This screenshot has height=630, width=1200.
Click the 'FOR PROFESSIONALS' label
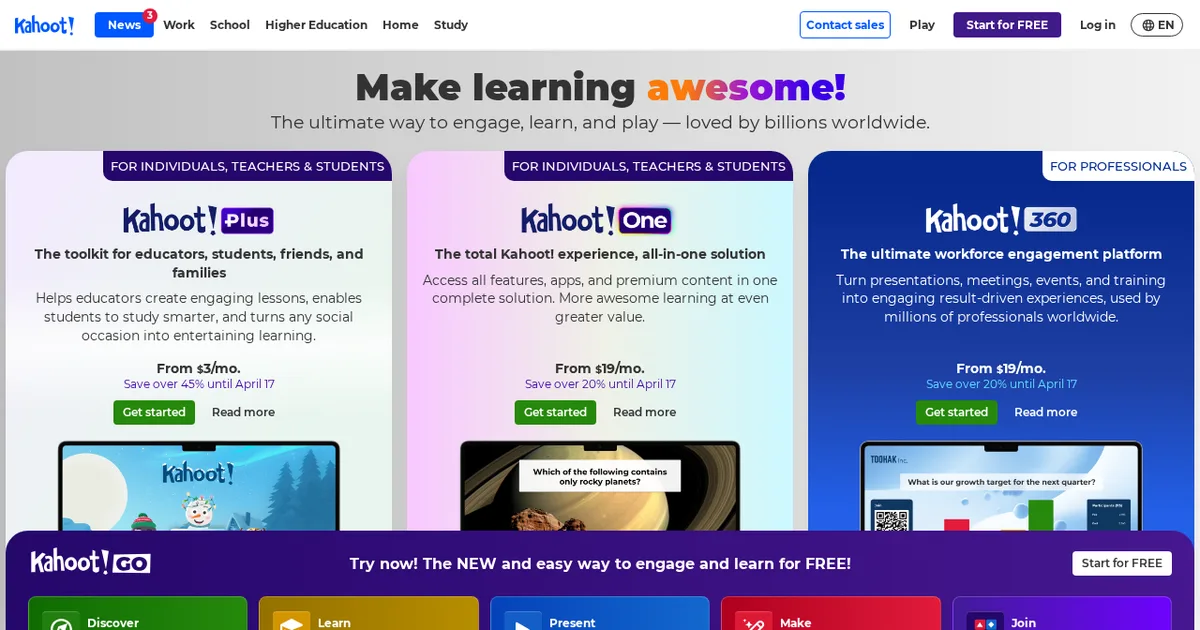click(1118, 166)
